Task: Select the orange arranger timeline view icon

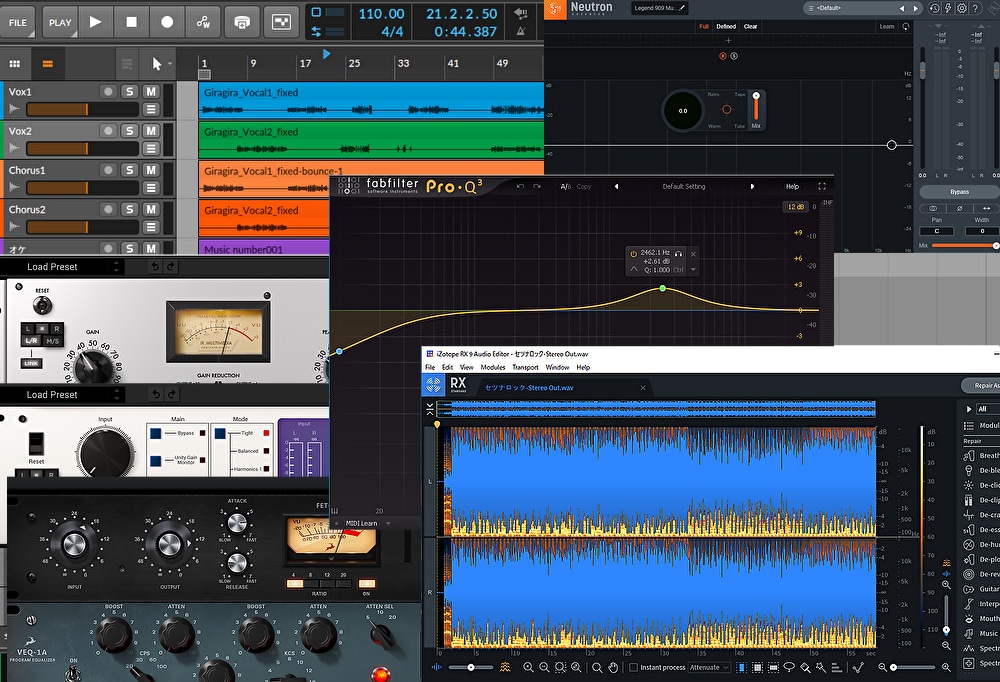Action: 48,64
